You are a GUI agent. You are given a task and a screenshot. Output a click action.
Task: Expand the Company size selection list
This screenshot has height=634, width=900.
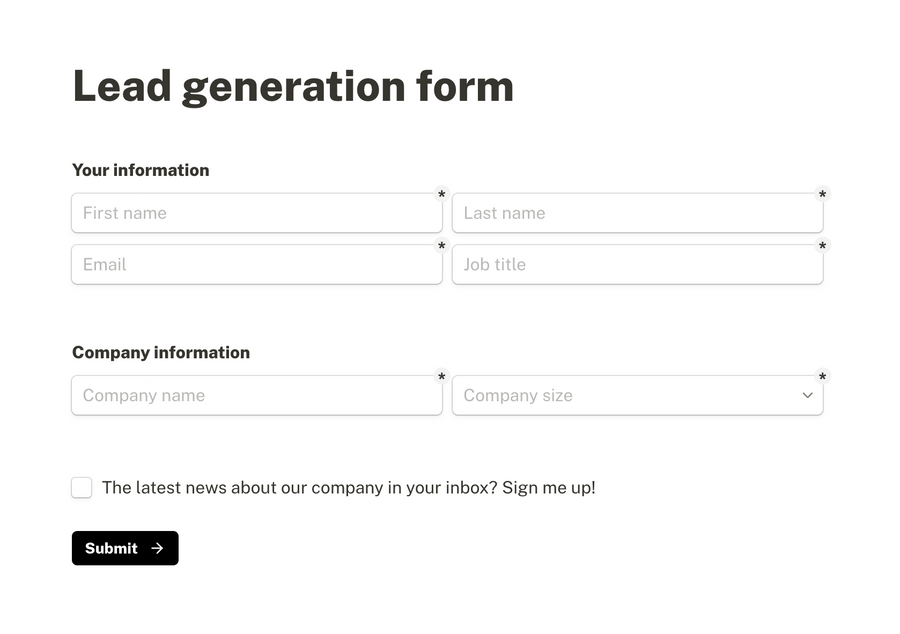(x=638, y=395)
